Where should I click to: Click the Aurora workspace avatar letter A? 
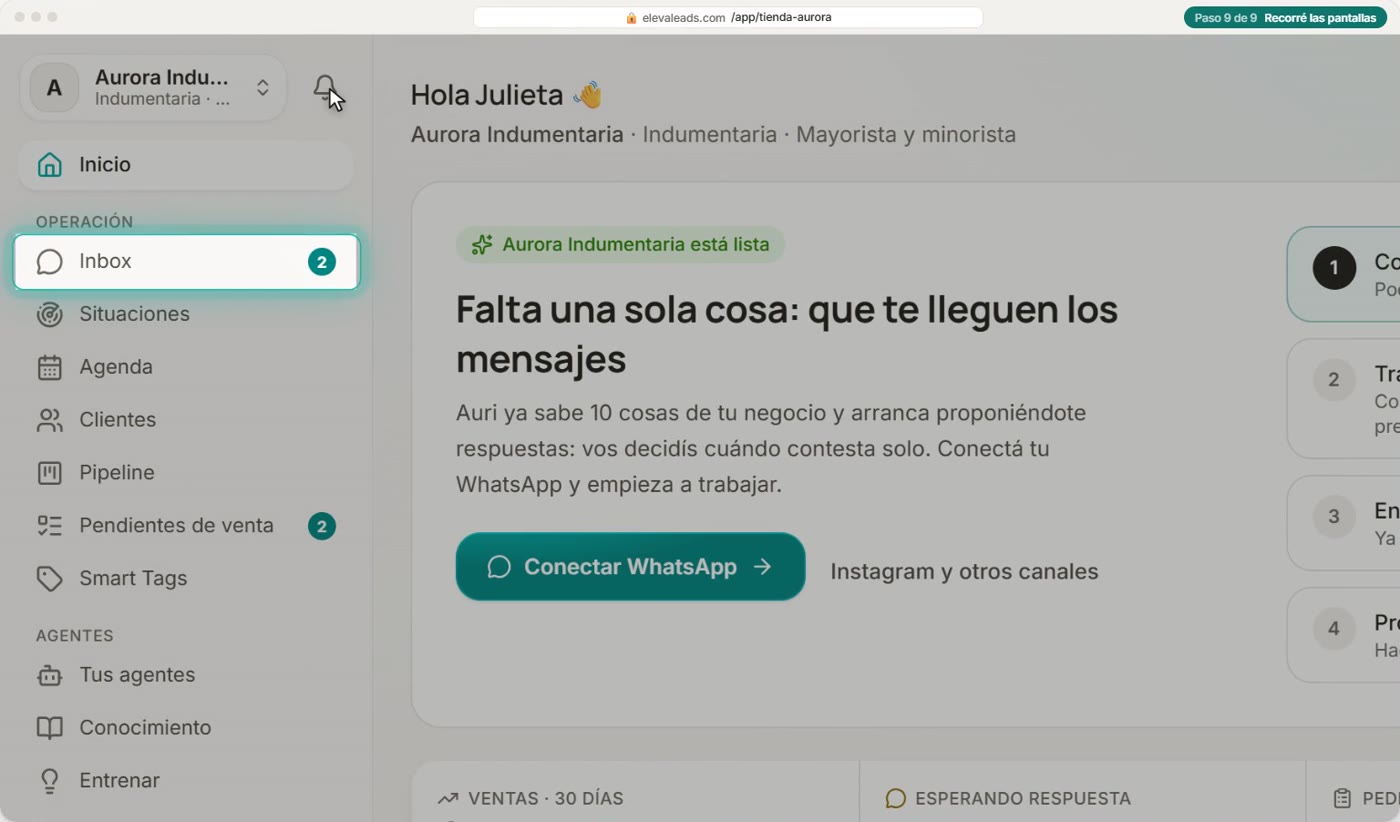(x=54, y=88)
